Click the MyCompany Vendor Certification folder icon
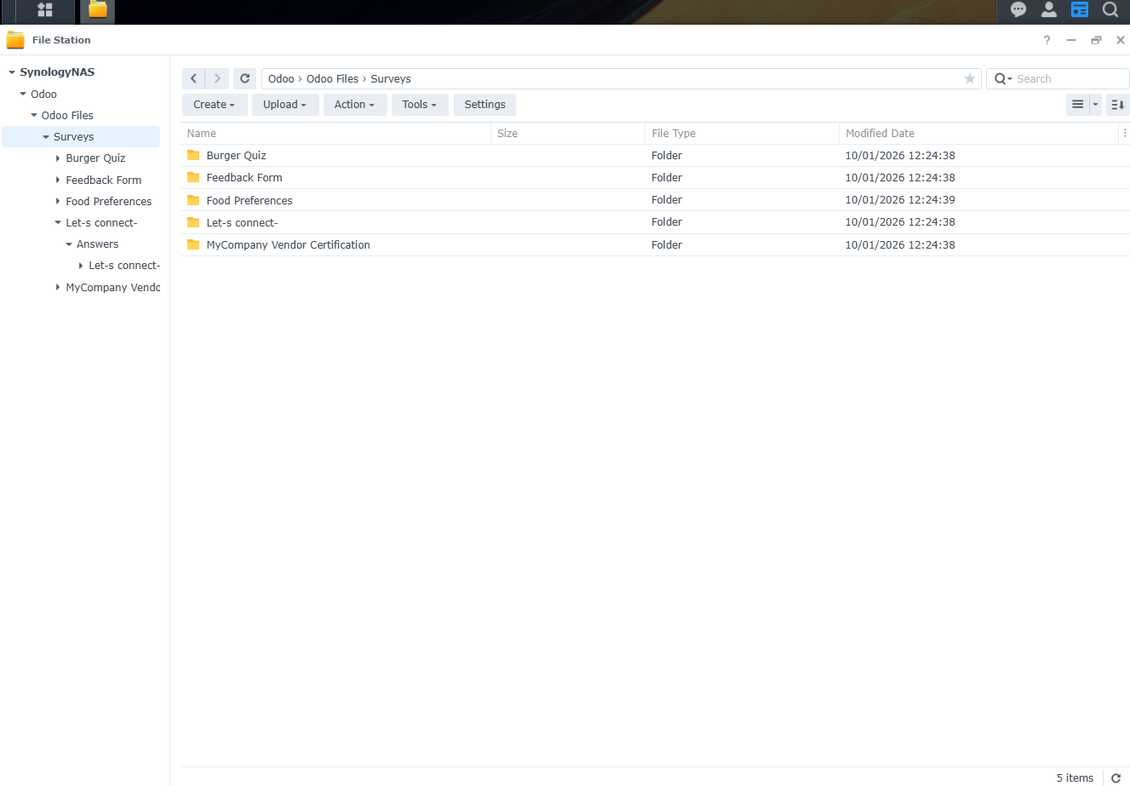 tap(193, 244)
